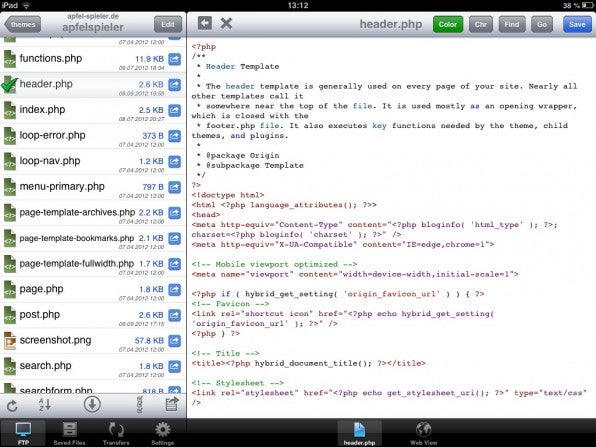
Task: Select the checked header.php file
Action: (93, 85)
